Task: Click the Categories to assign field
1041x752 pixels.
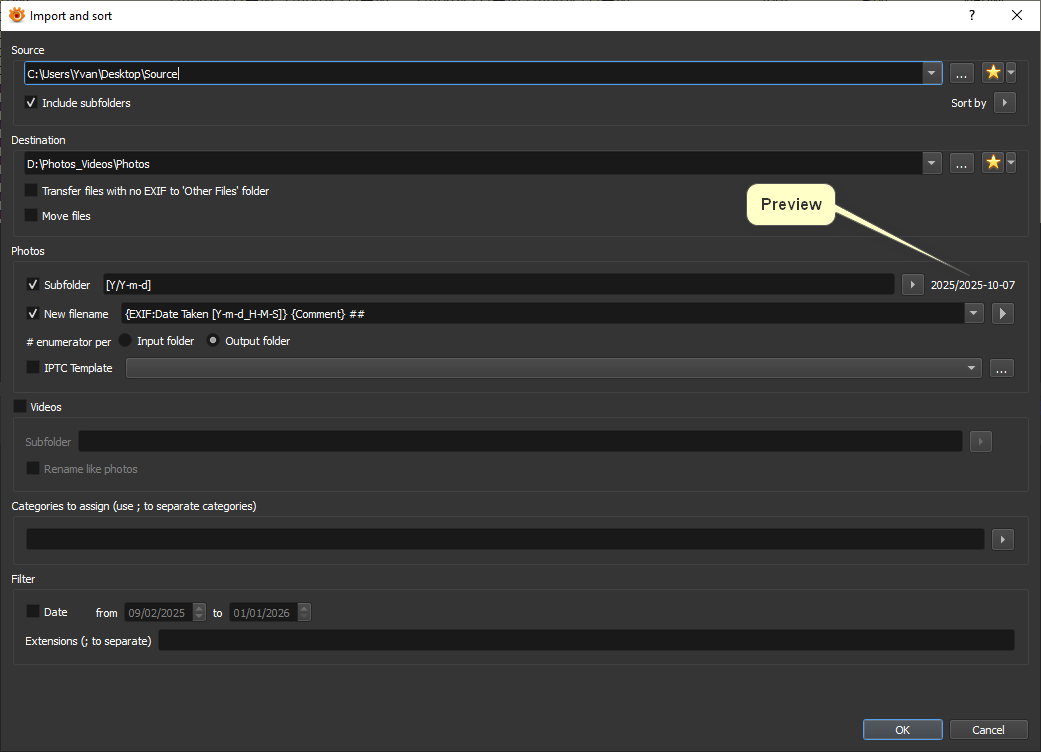Action: [x=505, y=540]
